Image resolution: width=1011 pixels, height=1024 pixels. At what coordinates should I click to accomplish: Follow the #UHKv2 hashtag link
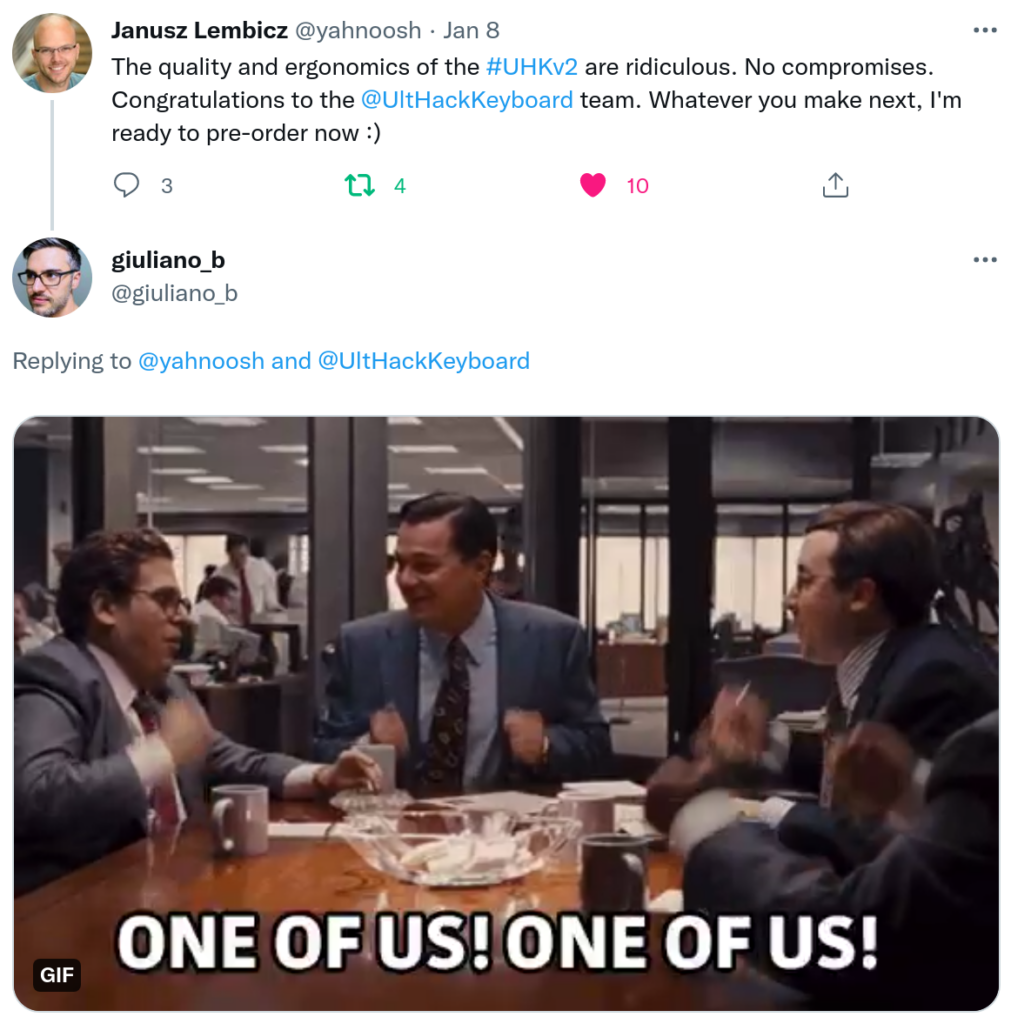[x=532, y=67]
